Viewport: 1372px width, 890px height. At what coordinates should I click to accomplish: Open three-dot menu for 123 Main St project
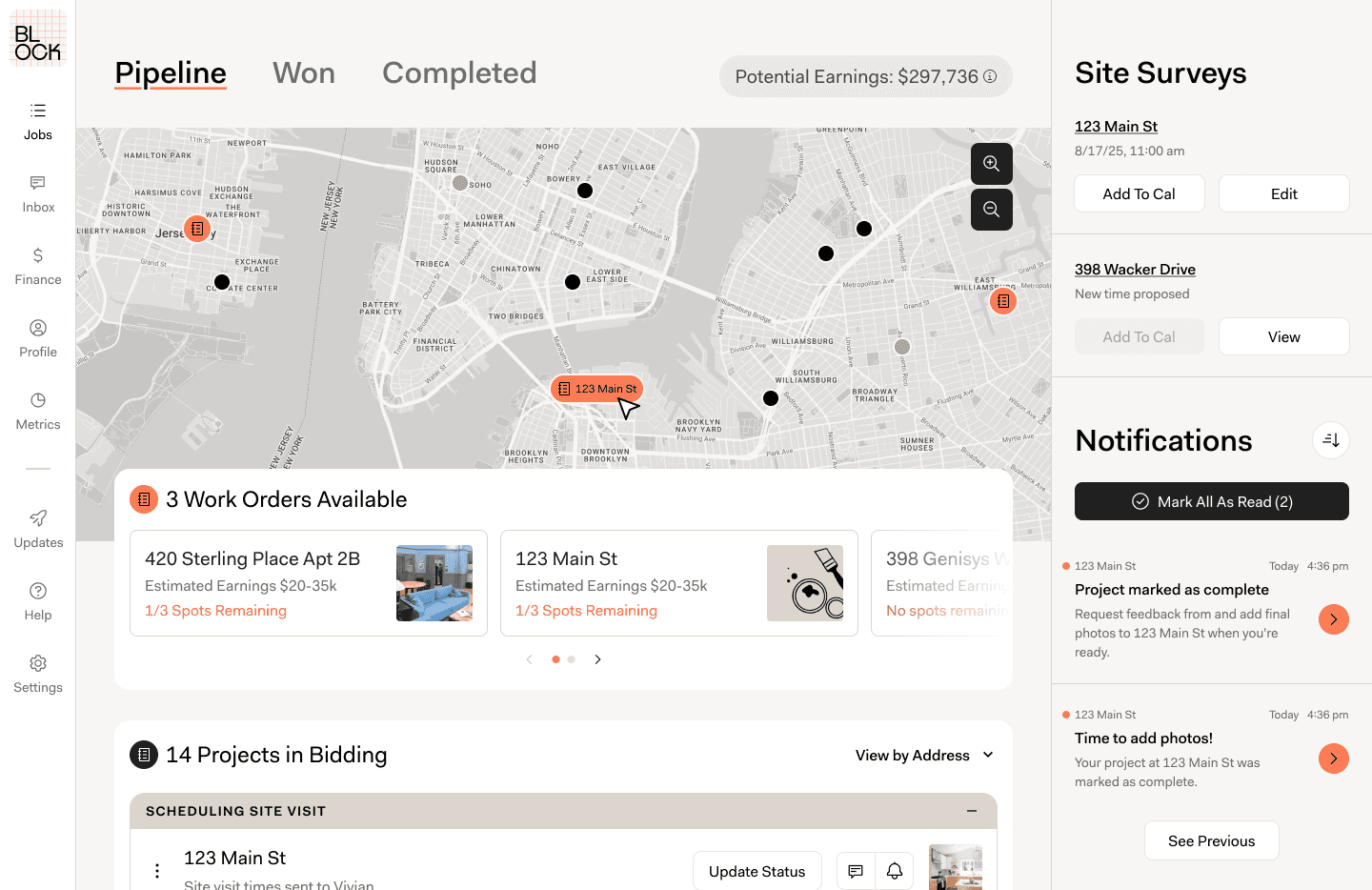[x=157, y=871]
